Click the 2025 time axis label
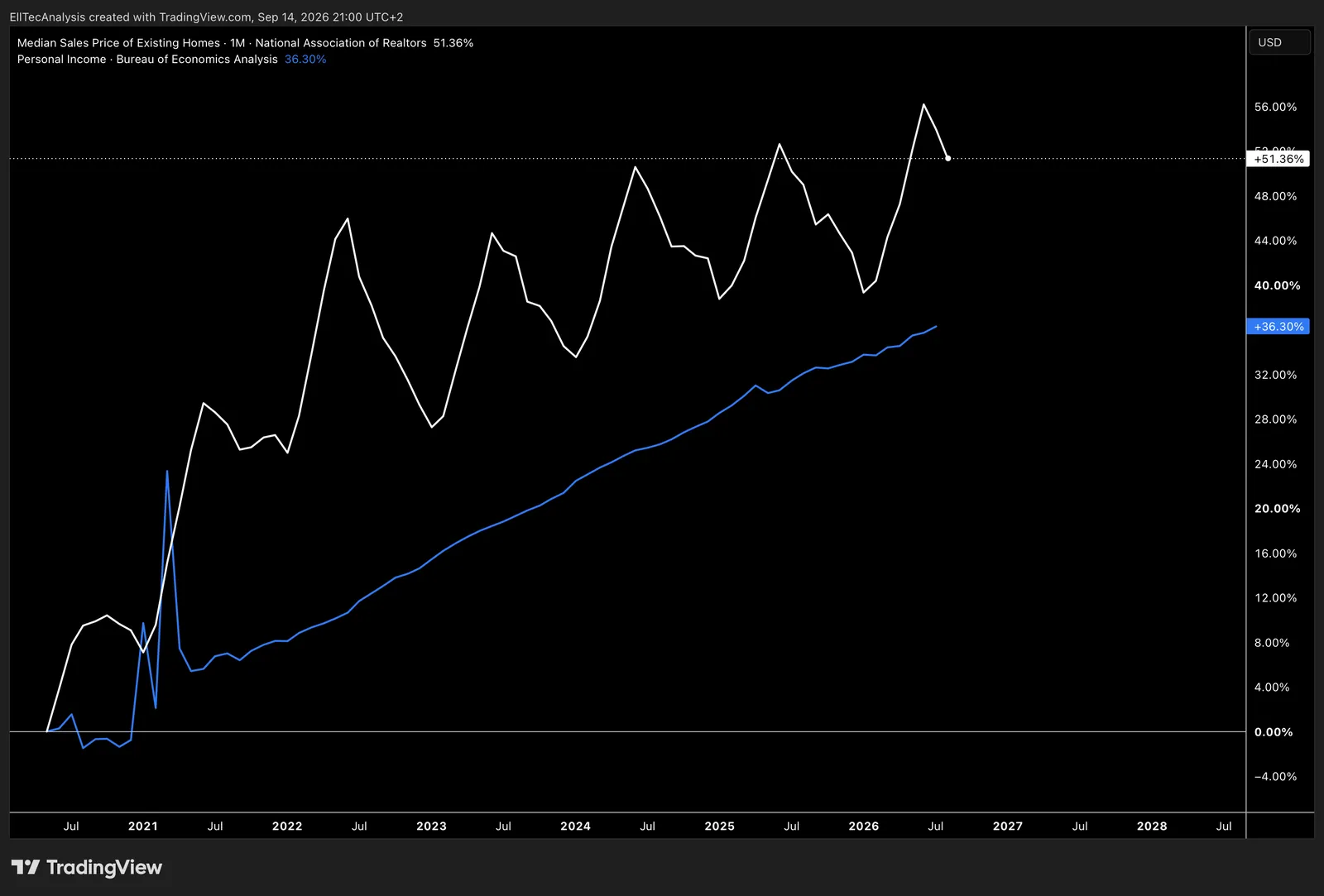The height and width of the screenshot is (896, 1324). [719, 826]
